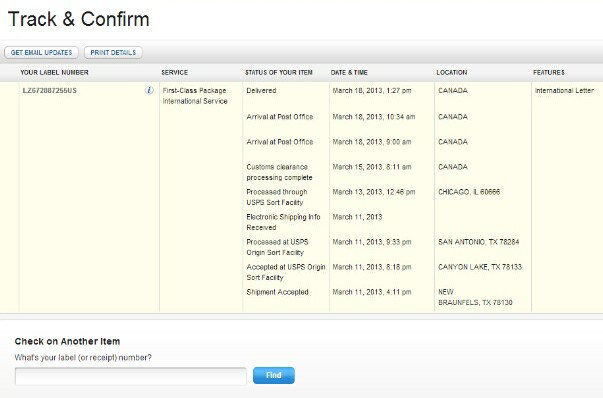Select location CANYON LAKE, TX 78133
The height and width of the screenshot is (398, 603).
[x=480, y=267]
